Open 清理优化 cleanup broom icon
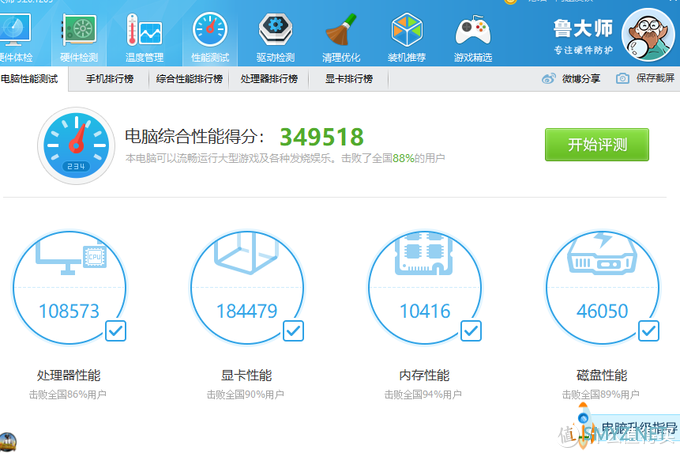The height and width of the screenshot is (453, 680). (x=341, y=29)
